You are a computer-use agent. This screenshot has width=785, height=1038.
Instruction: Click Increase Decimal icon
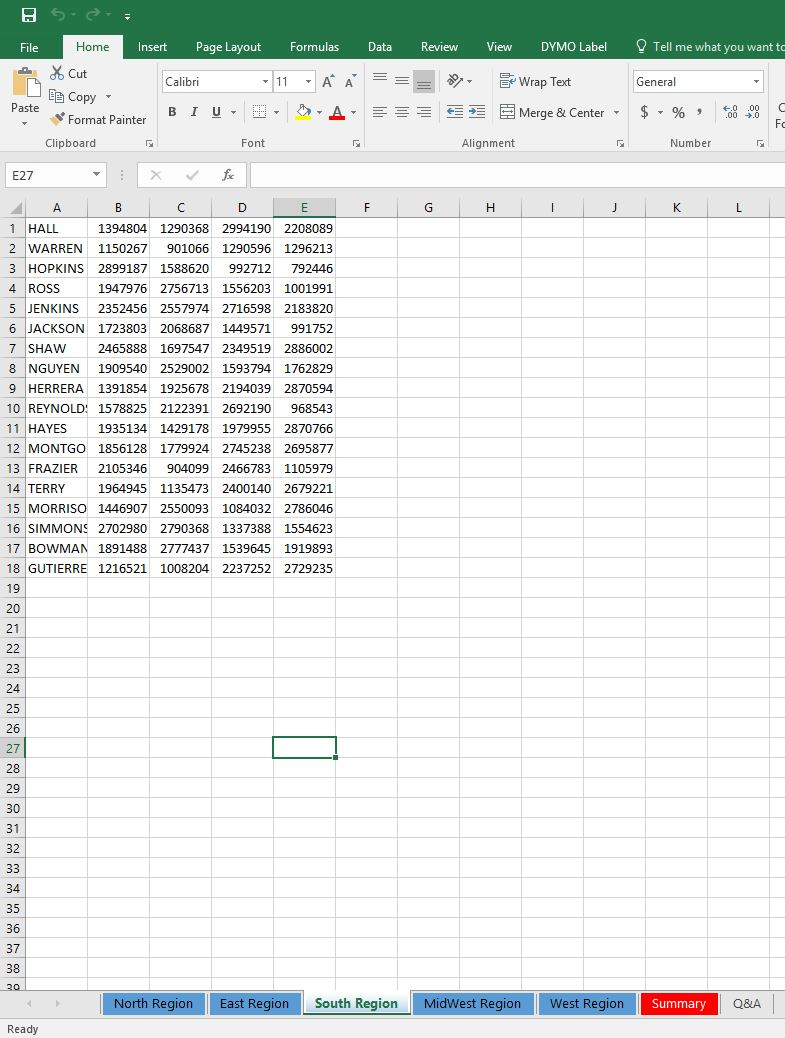pyautogui.click(x=730, y=112)
